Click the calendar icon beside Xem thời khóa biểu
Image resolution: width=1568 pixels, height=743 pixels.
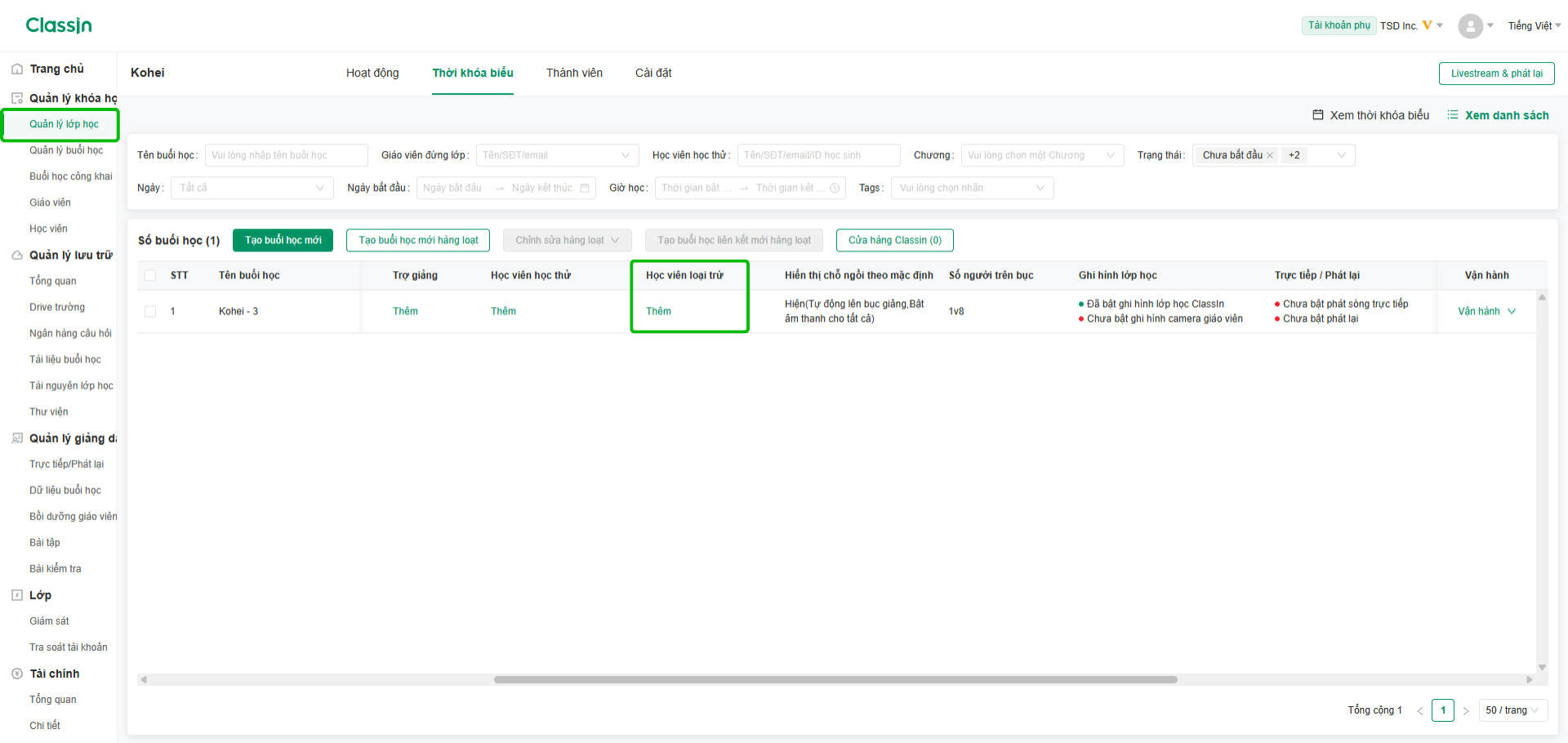click(x=1318, y=115)
